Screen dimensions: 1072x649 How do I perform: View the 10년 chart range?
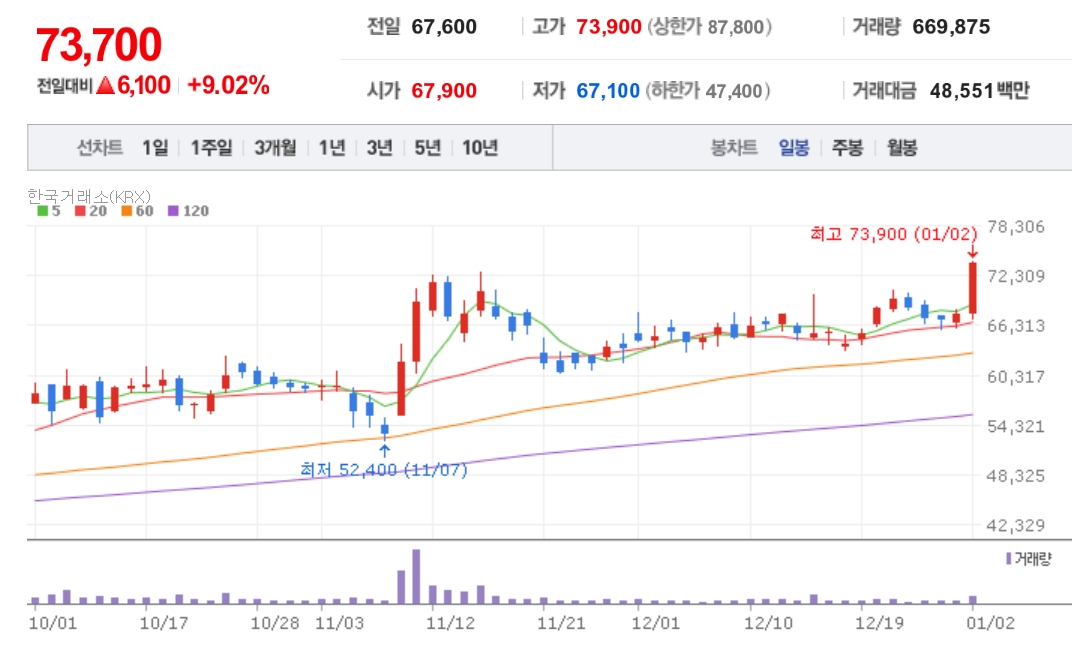[480, 148]
